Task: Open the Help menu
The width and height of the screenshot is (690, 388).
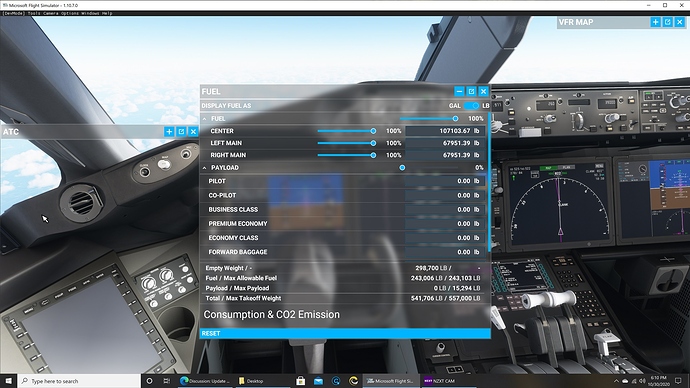Action: (107, 13)
